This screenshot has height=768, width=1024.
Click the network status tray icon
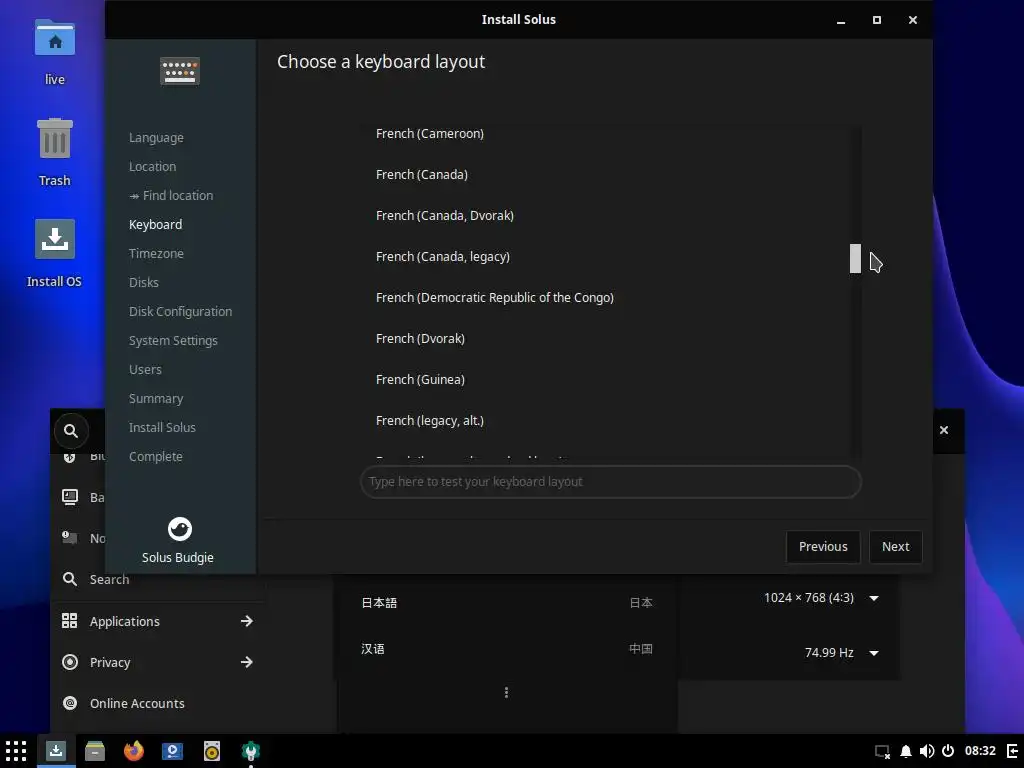point(882,752)
